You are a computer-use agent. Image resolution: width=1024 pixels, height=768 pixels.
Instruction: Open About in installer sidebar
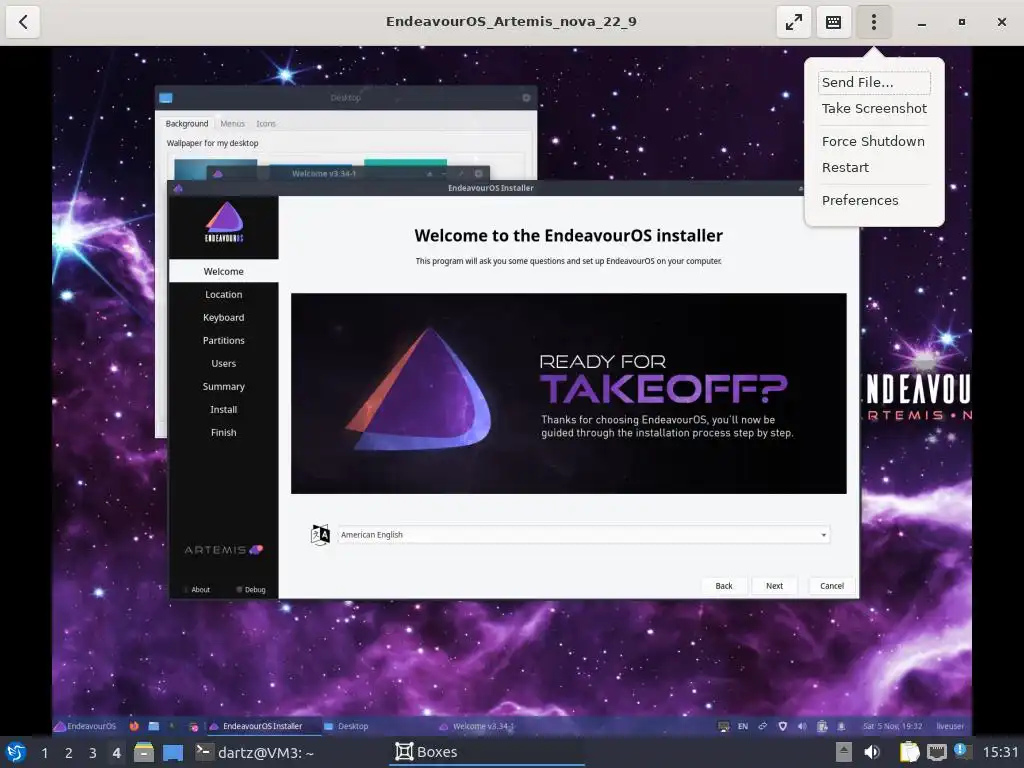click(197, 590)
